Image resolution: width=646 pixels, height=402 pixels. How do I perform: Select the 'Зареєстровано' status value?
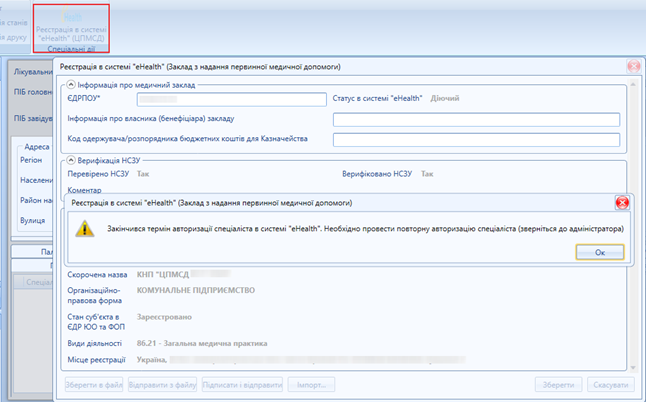coord(164,317)
